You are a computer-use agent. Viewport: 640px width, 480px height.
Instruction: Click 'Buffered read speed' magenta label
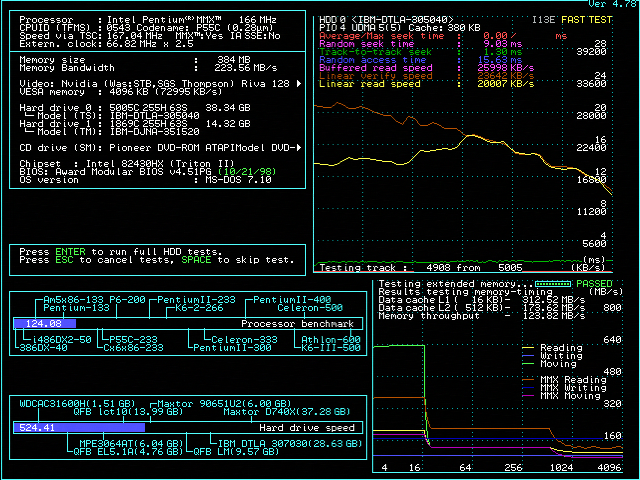coord(376,68)
